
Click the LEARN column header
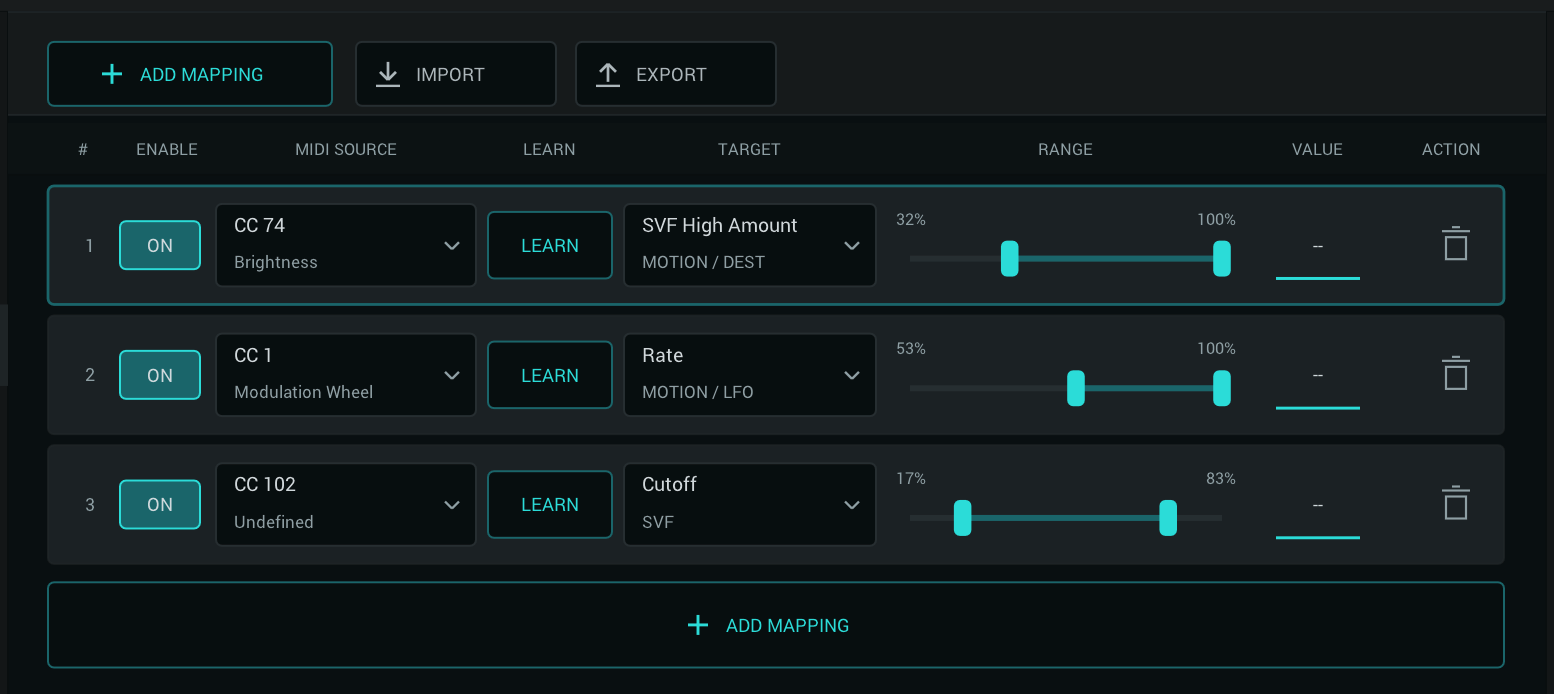[549, 149]
